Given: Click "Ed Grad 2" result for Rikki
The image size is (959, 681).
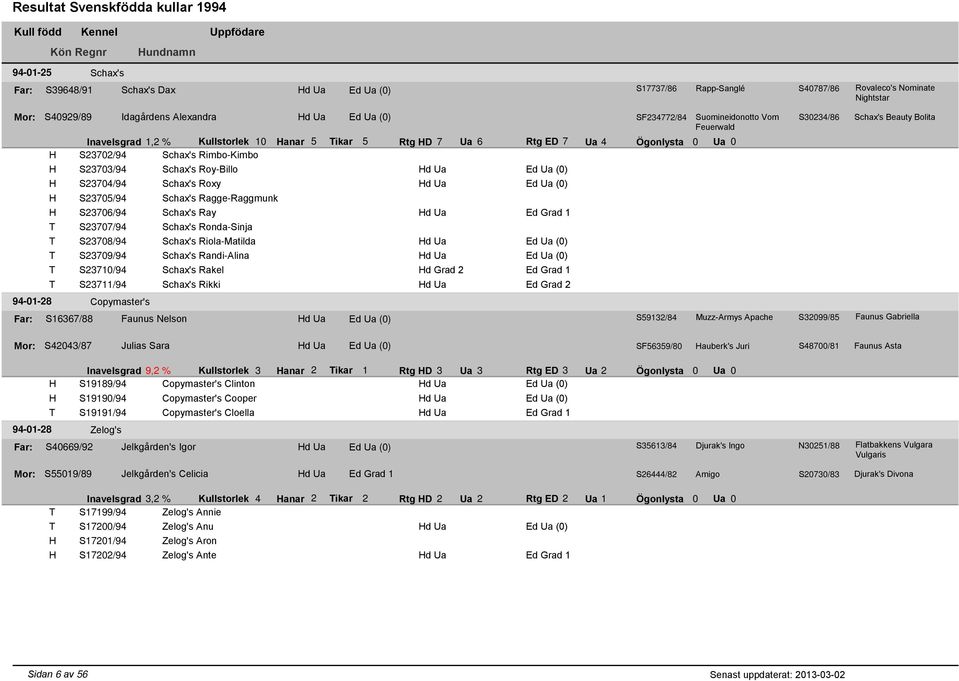Looking at the screenshot, I should click(548, 285).
